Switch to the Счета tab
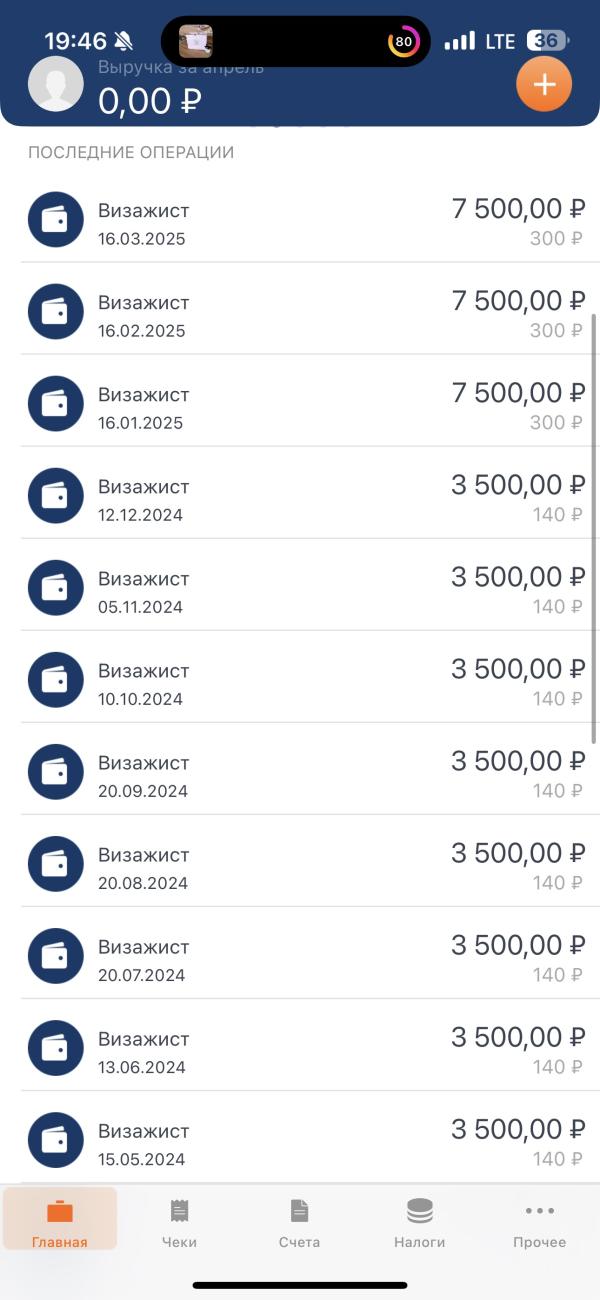Image resolution: width=600 pixels, height=1300 pixels. coord(299,1223)
